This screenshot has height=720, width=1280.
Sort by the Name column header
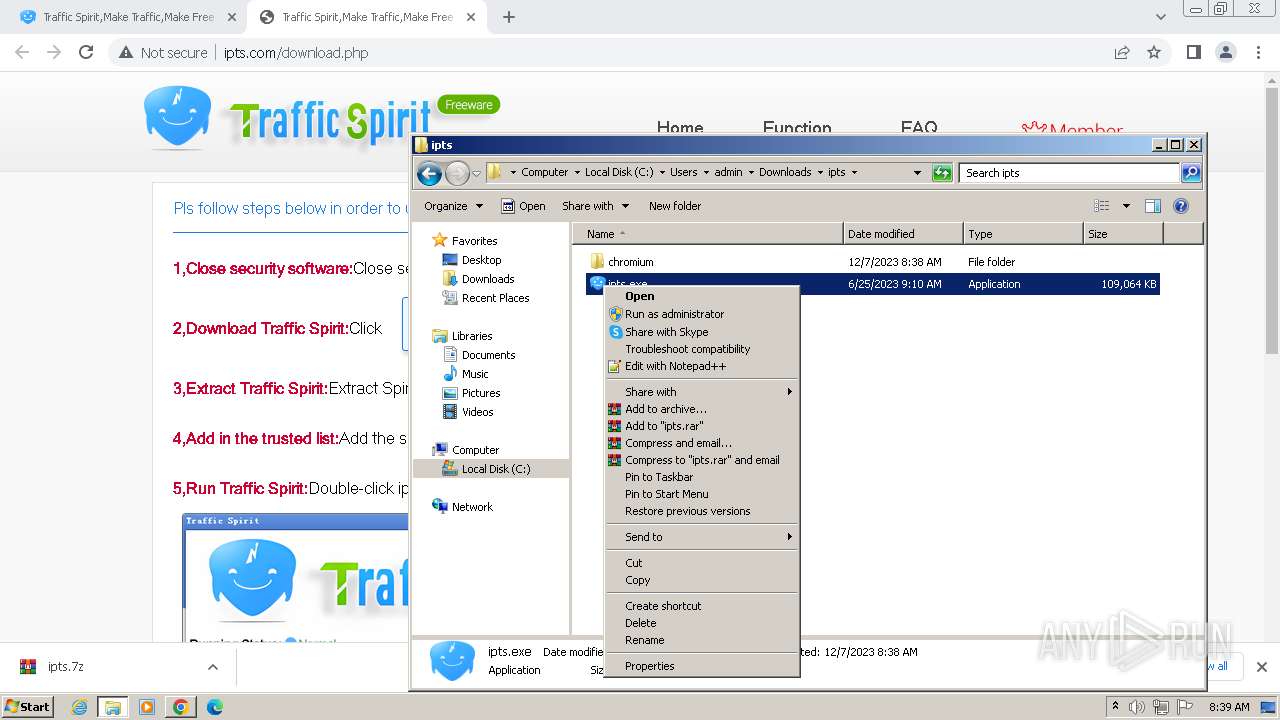click(708, 234)
